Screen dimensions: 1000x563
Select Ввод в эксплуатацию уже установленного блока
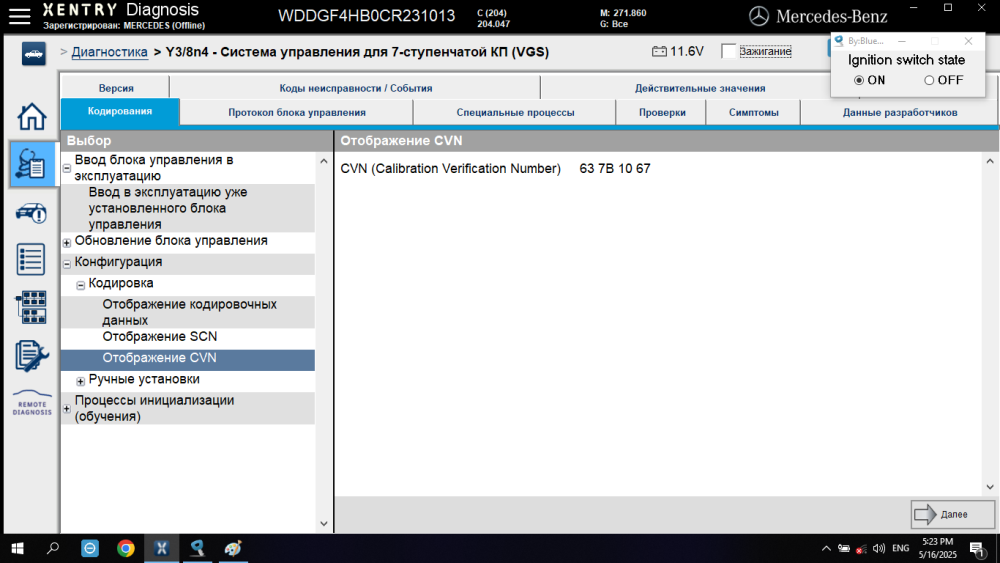click(x=188, y=208)
